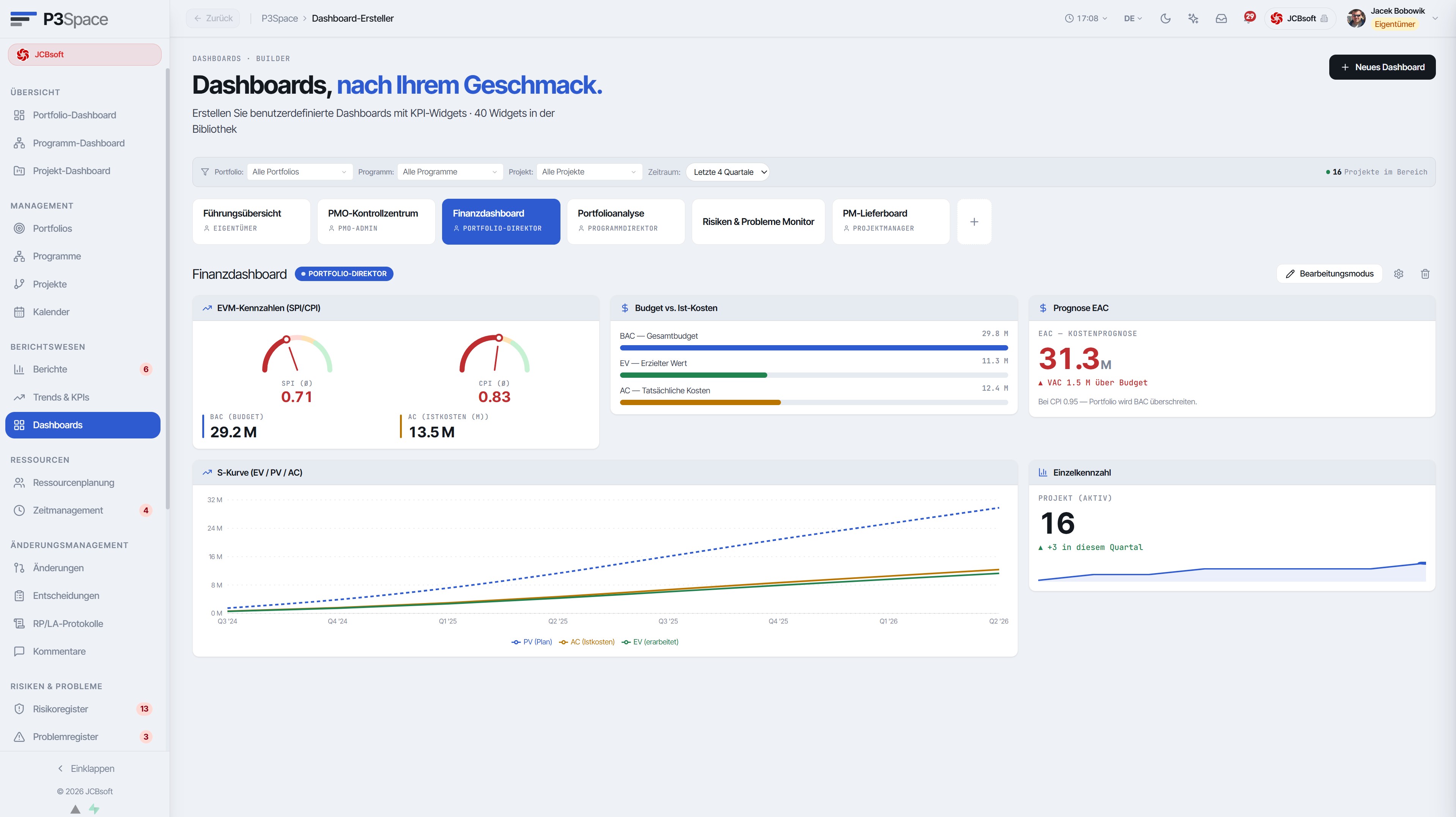Toggle PV (Plan) series in legend
The image size is (1456, 817).
tap(531, 643)
